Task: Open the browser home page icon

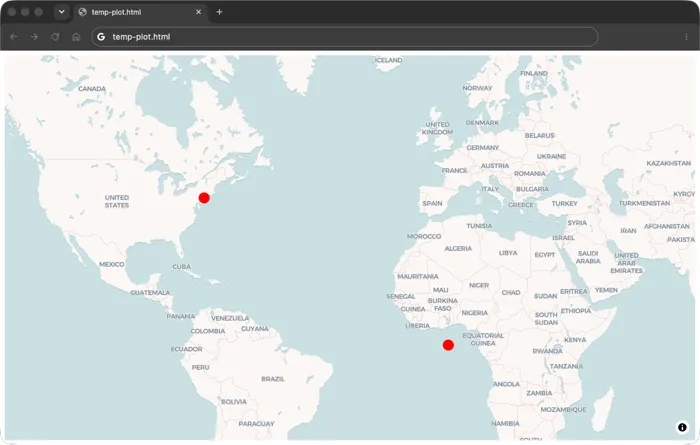Action: [76, 37]
